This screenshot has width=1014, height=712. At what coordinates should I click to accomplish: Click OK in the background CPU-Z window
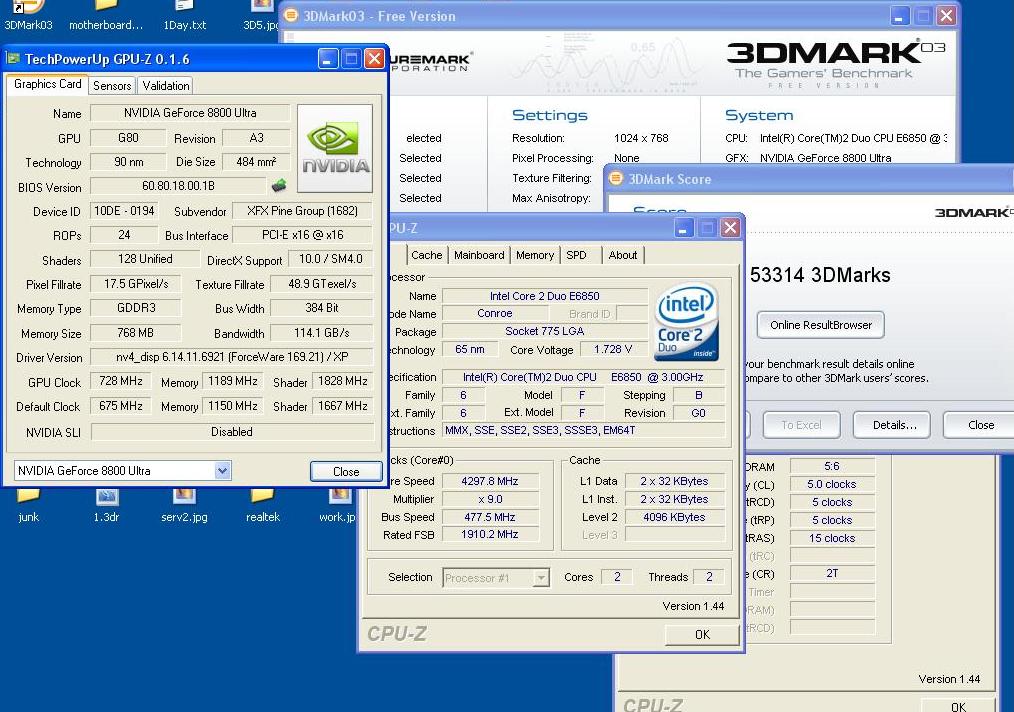tap(958, 706)
